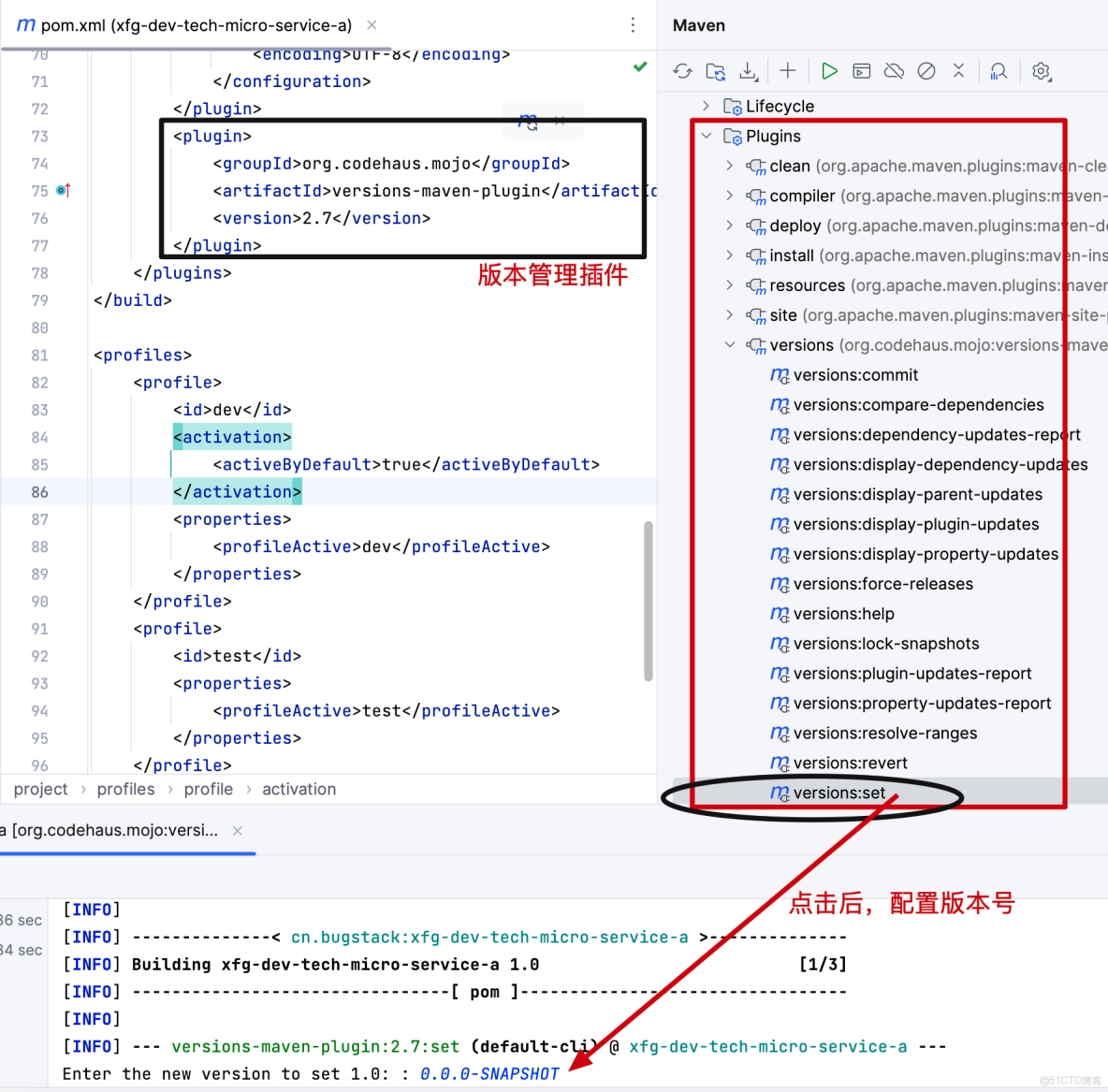
Task: Expand the clean plugin node
Action: click(x=731, y=166)
